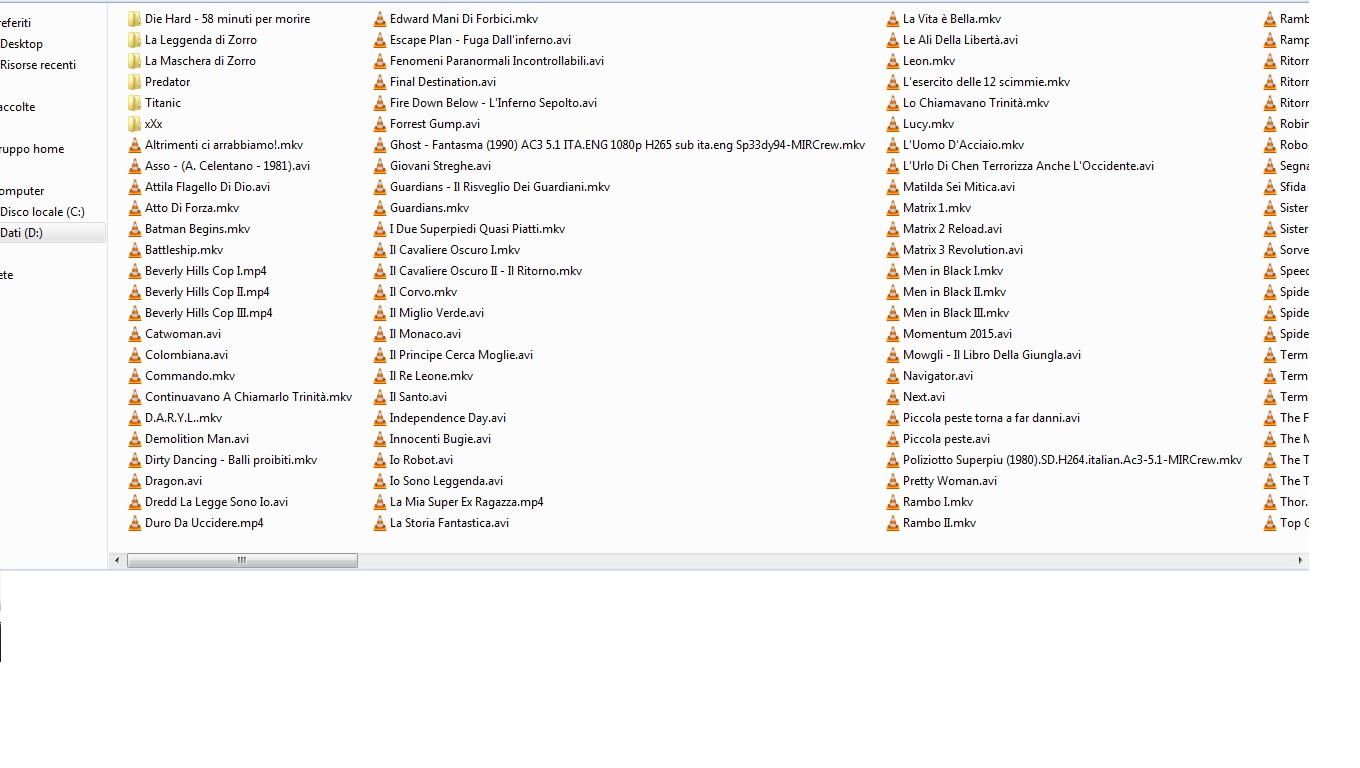The height and width of the screenshot is (768, 1360).
Task: Select Attila Flagello Di Dio.avi
Action: click(207, 187)
